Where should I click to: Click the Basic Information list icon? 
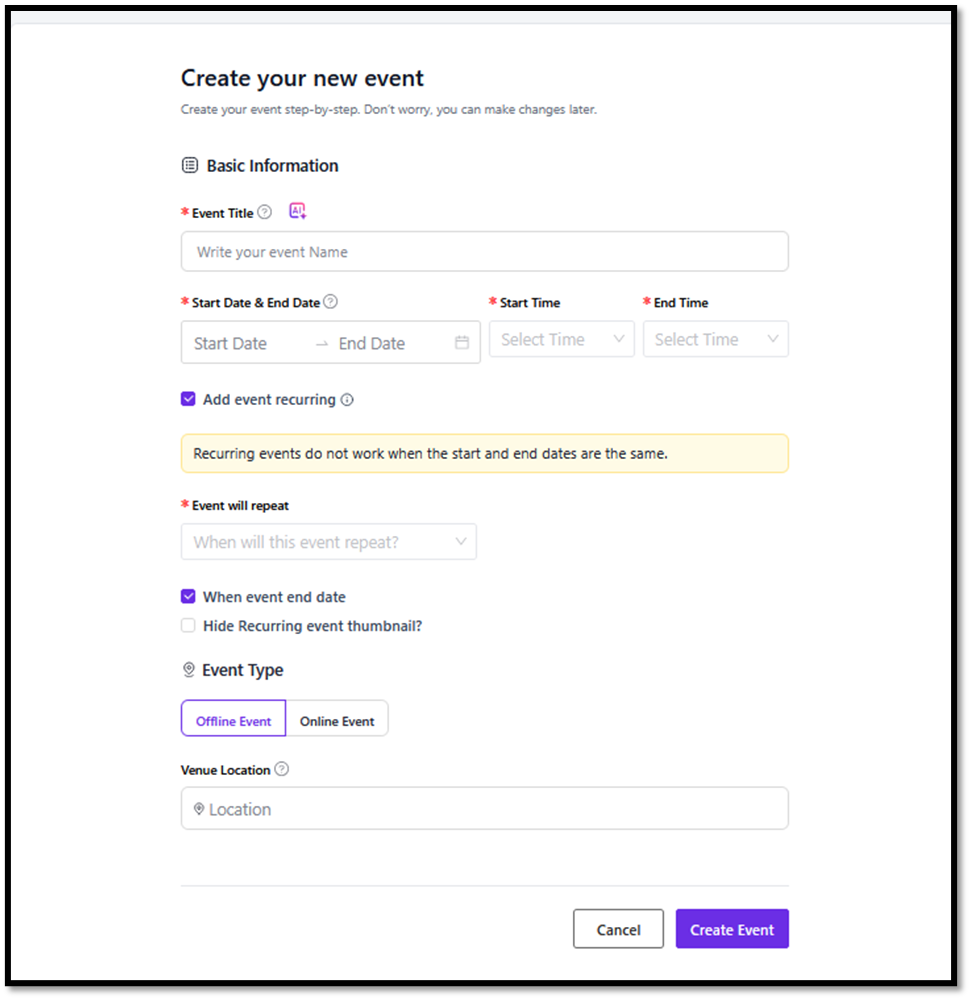coord(189,166)
